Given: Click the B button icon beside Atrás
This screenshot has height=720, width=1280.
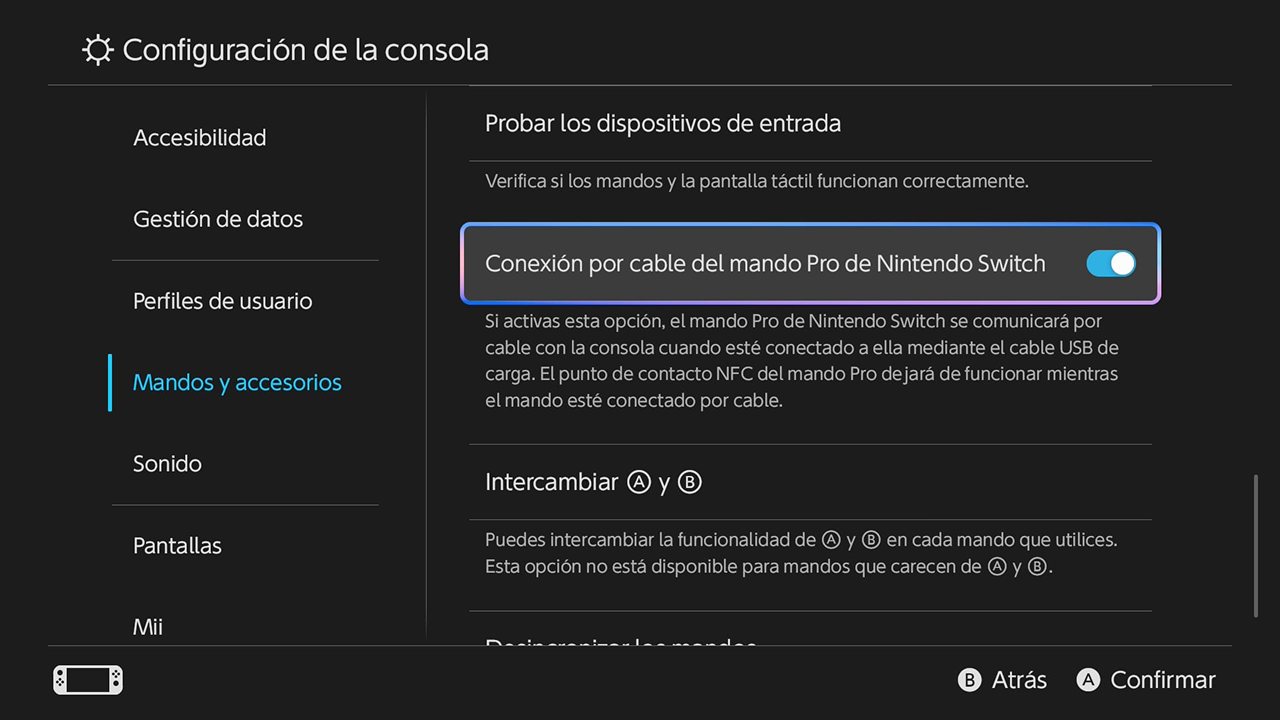Looking at the screenshot, I should click(969, 680).
